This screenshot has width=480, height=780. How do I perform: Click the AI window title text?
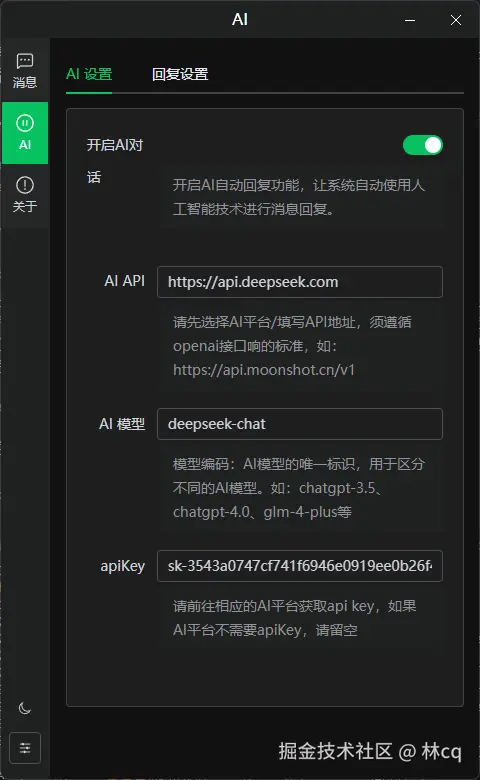pos(240,19)
